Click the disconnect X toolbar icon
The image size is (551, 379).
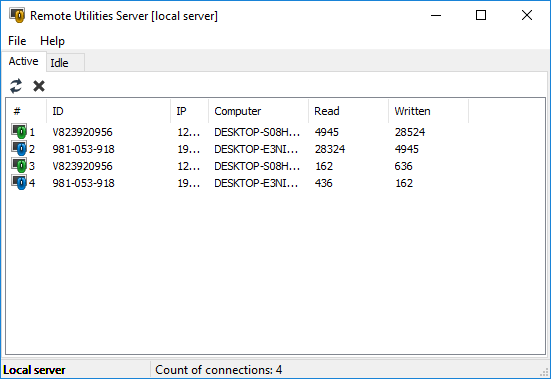click(x=39, y=86)
